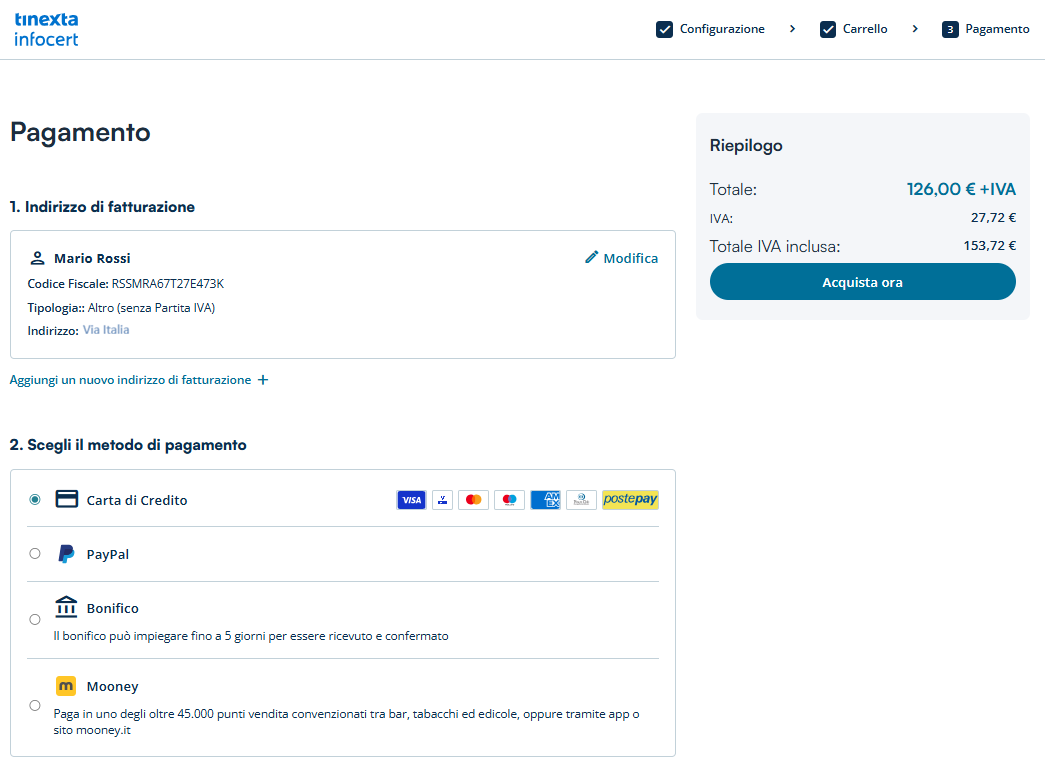Image resolution: width=1045 pixels, height=770 pixels.
Task: Select Mooney payment radio button
Action: pyautogui.click(x=35, y=705)
